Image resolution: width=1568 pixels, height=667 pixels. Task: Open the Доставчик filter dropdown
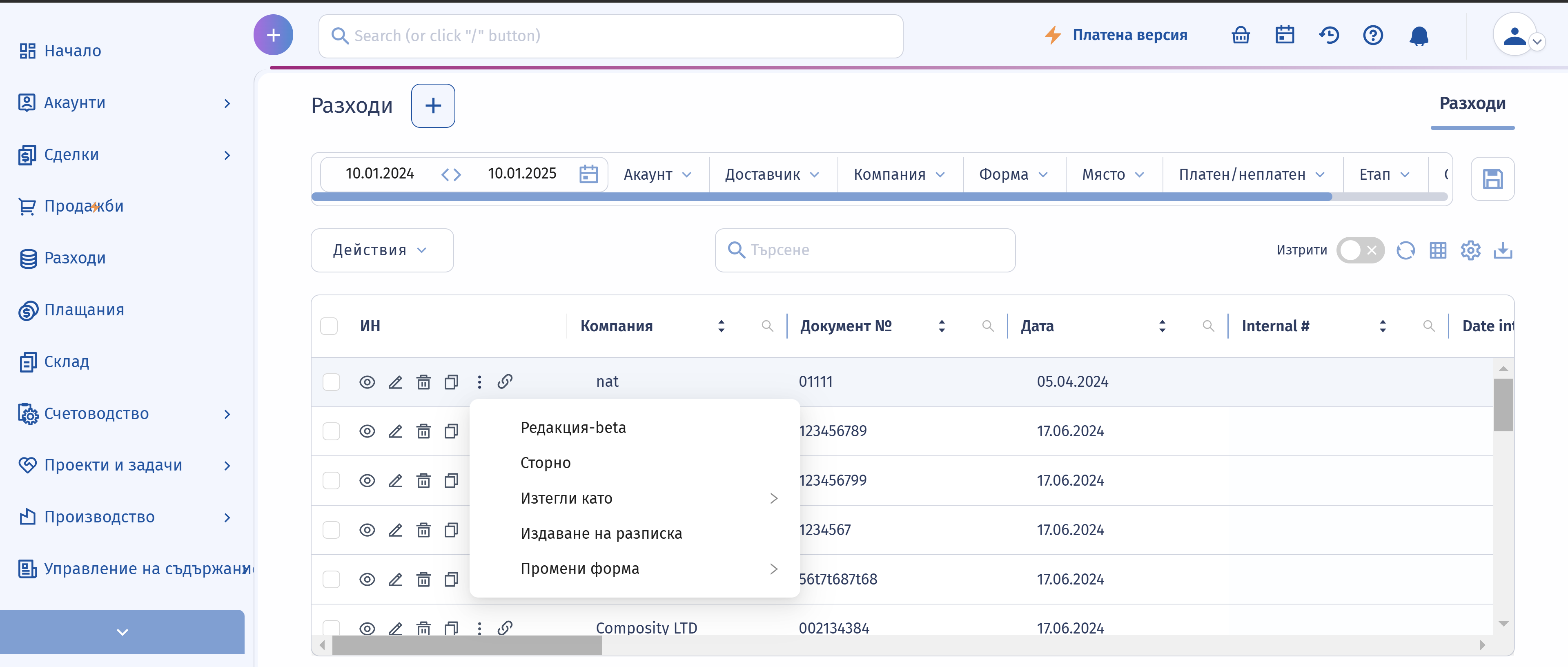coord(773,175)
